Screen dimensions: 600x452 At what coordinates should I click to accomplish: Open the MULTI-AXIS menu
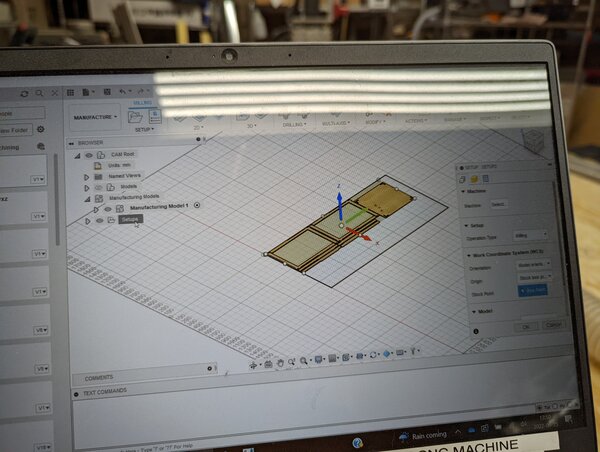tap(336, 123)
